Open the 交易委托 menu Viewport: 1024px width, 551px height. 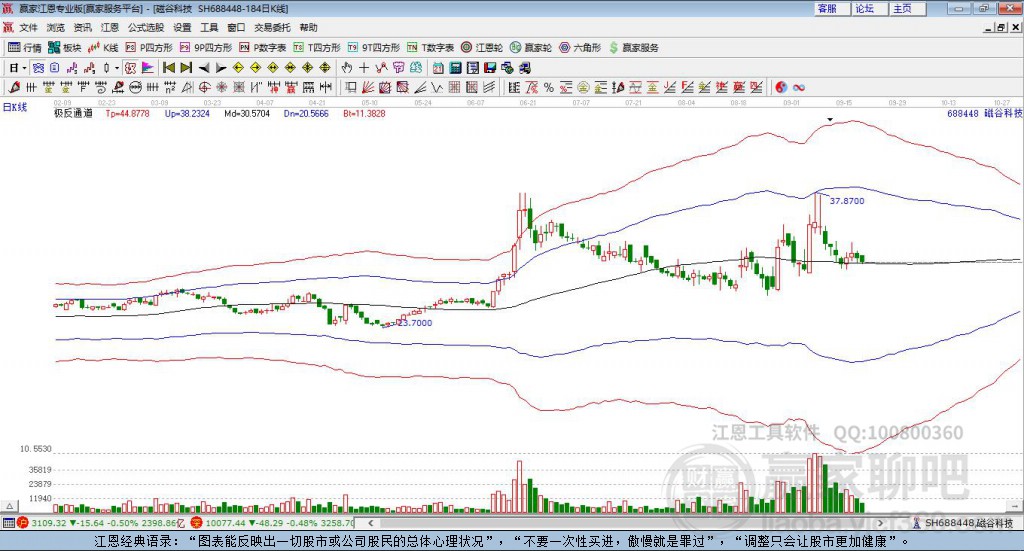pos(272,27)
